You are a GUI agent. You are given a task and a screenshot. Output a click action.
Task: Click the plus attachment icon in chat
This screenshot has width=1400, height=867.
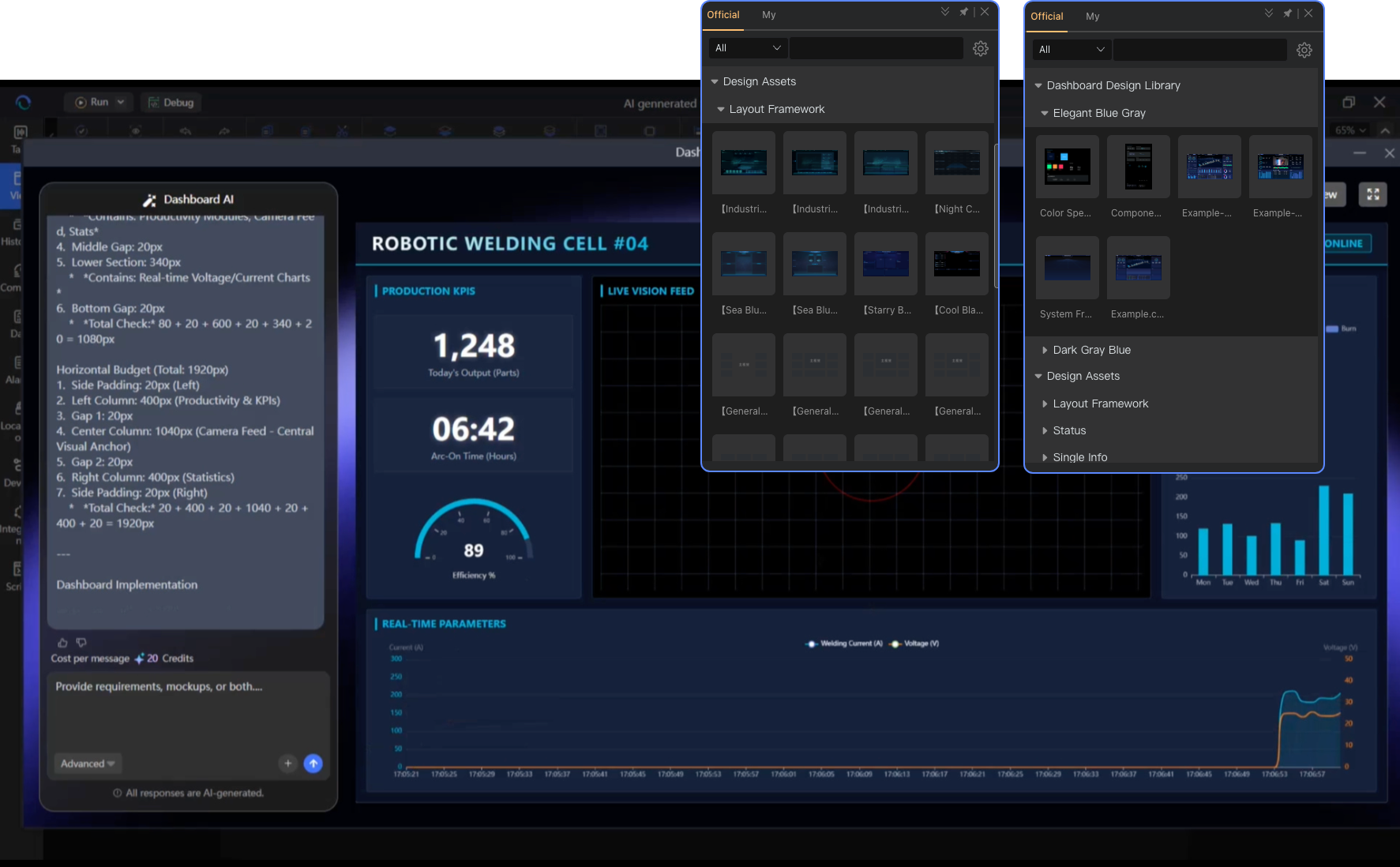pos(288,764)
